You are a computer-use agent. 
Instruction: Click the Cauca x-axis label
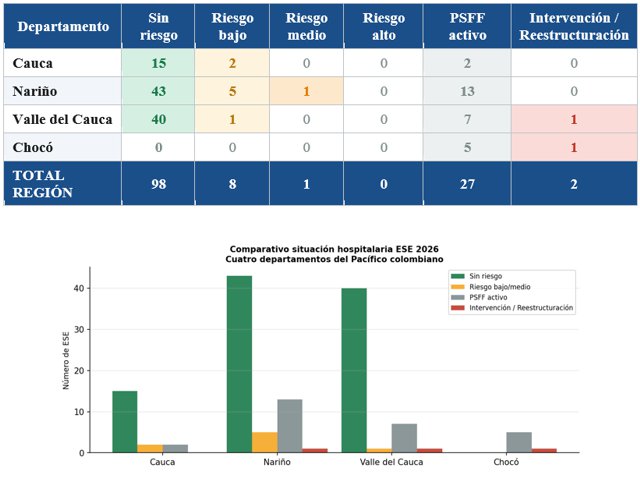(162, 462)
